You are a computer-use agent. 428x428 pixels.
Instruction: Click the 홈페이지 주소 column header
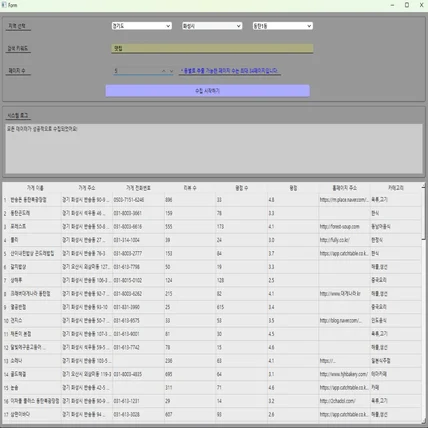[344, 188]
